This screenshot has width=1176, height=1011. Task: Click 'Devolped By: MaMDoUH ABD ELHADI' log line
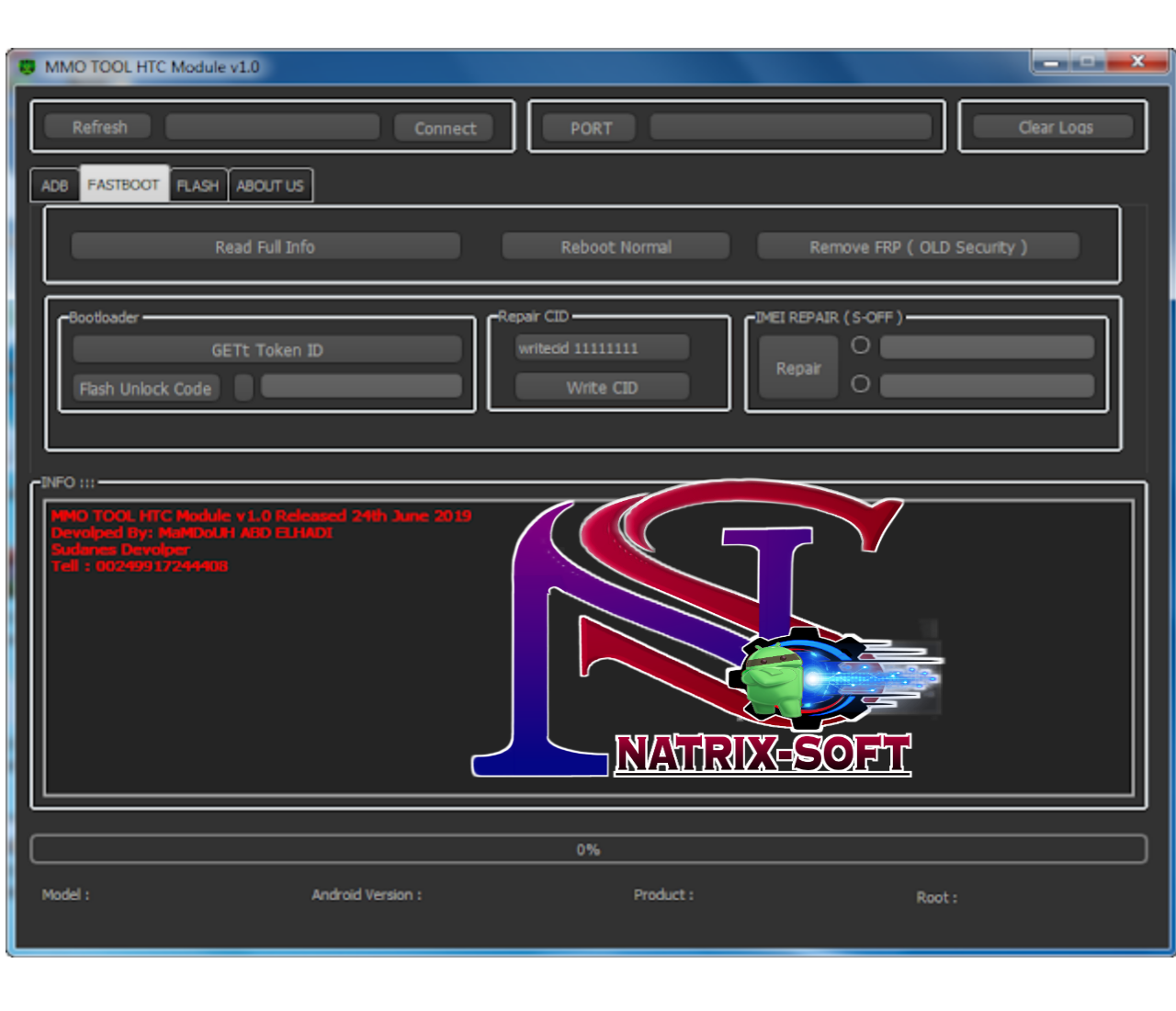192,533
